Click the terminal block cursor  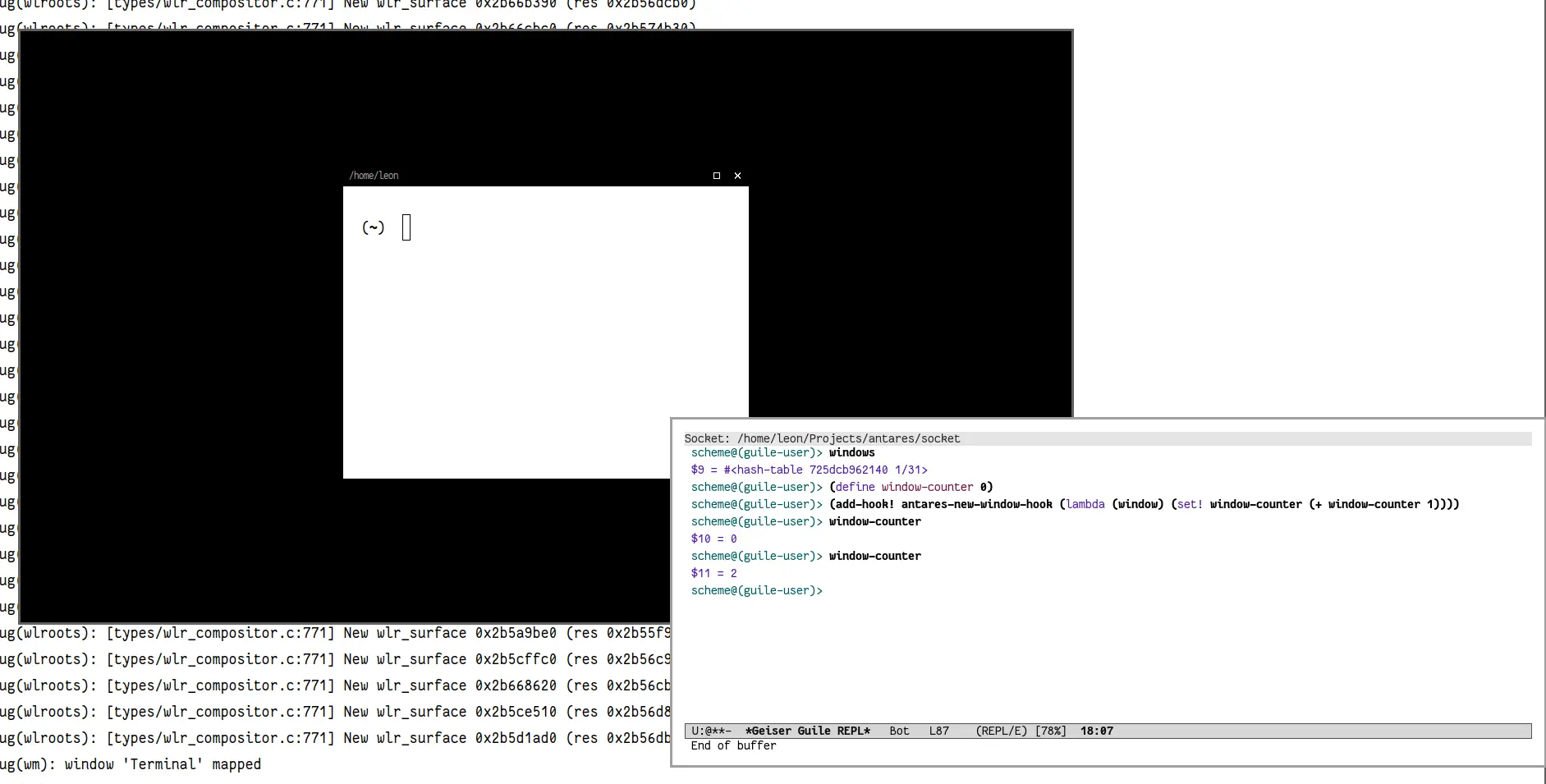pyautogui.click(x=406, y=227)
